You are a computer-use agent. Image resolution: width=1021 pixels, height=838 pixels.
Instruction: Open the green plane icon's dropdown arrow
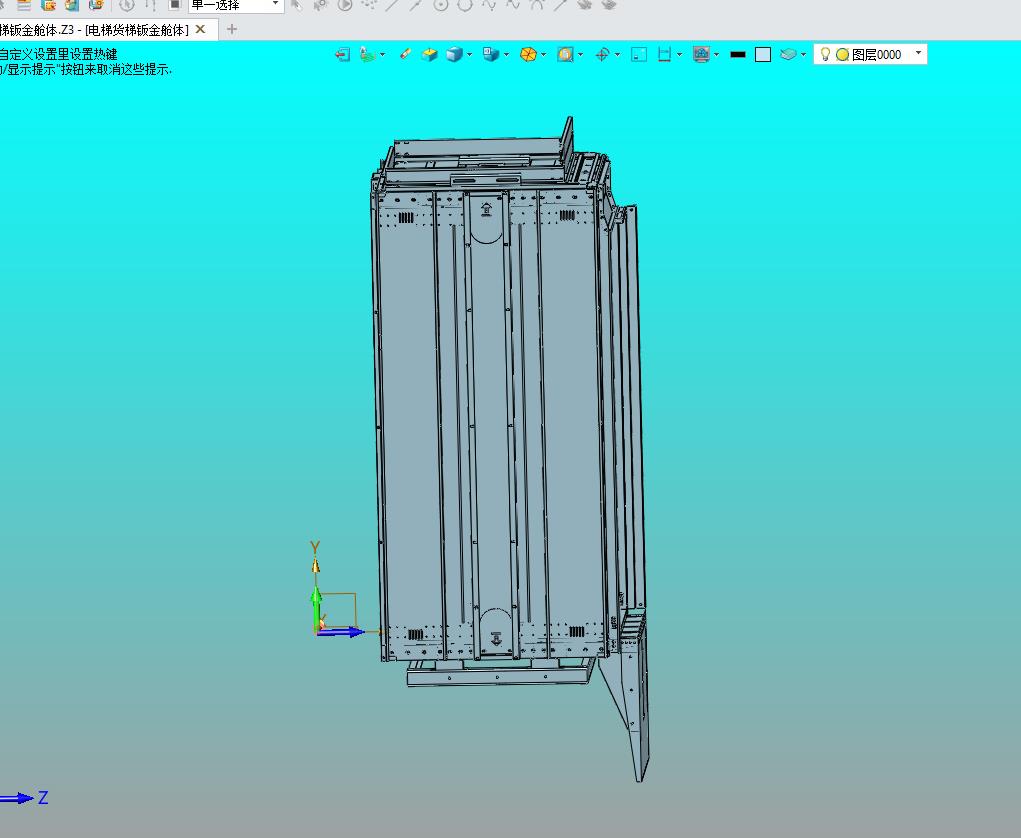382,55
